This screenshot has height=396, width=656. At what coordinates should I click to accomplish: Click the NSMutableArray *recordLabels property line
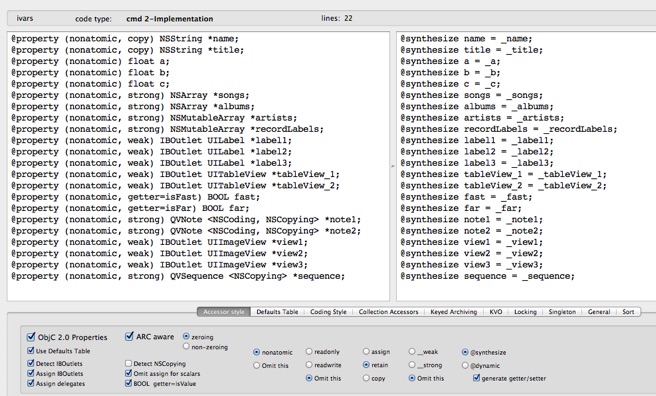tap(167, 129)
